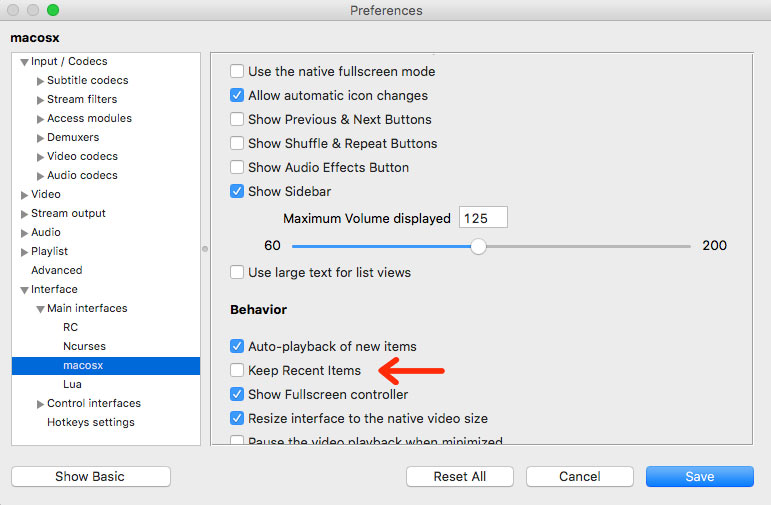The width and height of the screenshot is (771, 505).
Task: Click the Show Basic button
Action: coord(91,476)
